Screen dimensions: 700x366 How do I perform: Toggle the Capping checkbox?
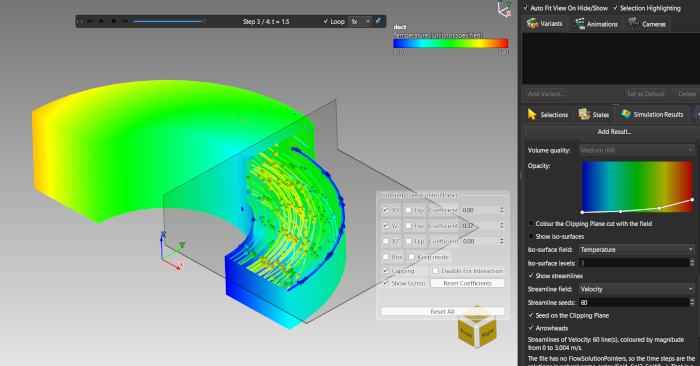385,270
